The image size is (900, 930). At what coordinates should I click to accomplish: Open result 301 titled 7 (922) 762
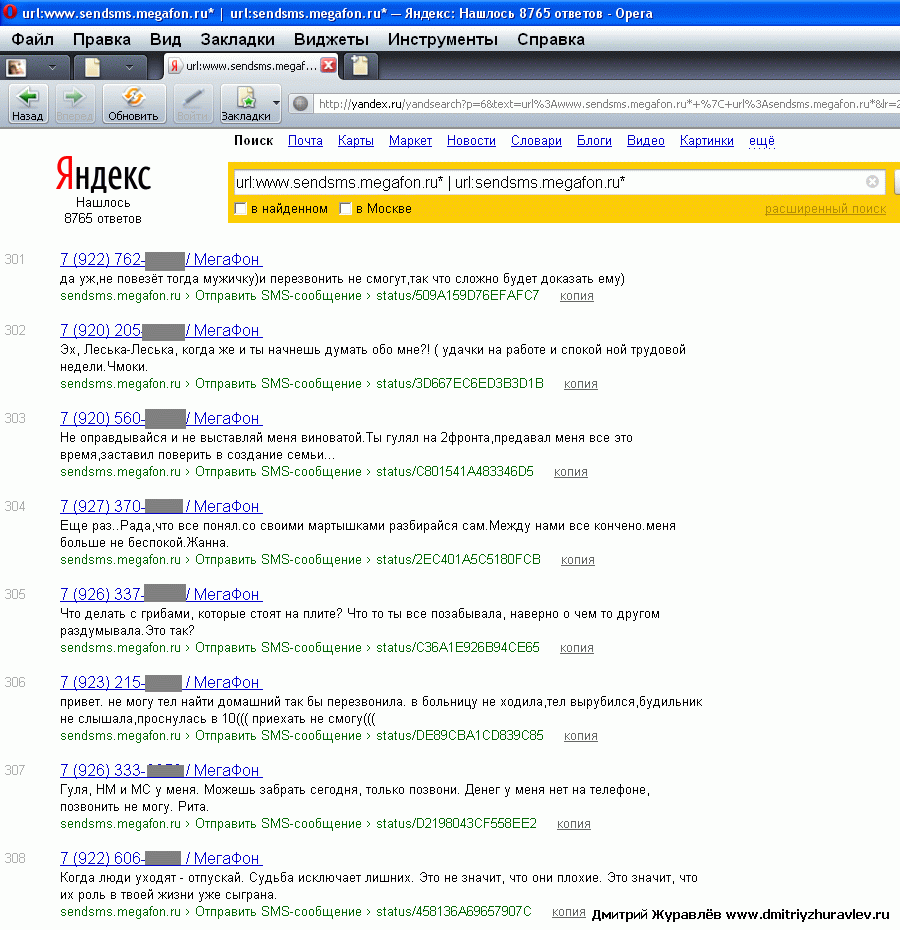tap(161, 259)
